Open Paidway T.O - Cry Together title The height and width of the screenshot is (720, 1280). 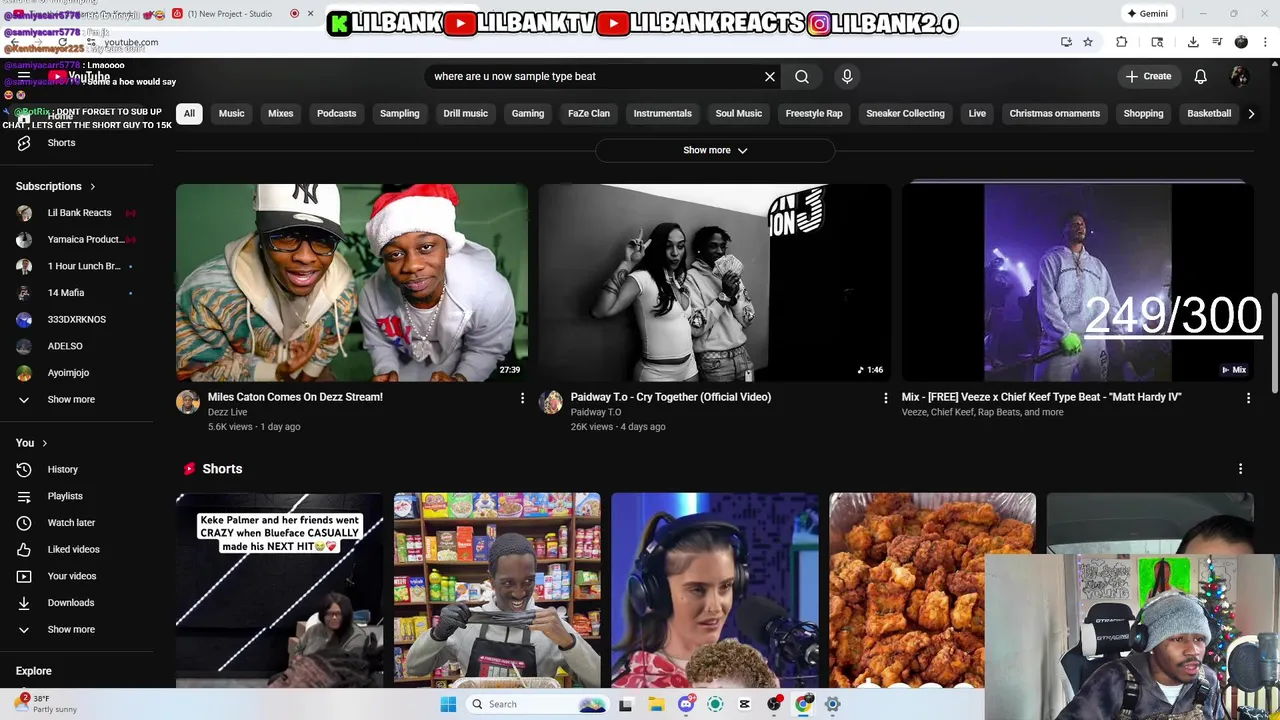[671, 397]
